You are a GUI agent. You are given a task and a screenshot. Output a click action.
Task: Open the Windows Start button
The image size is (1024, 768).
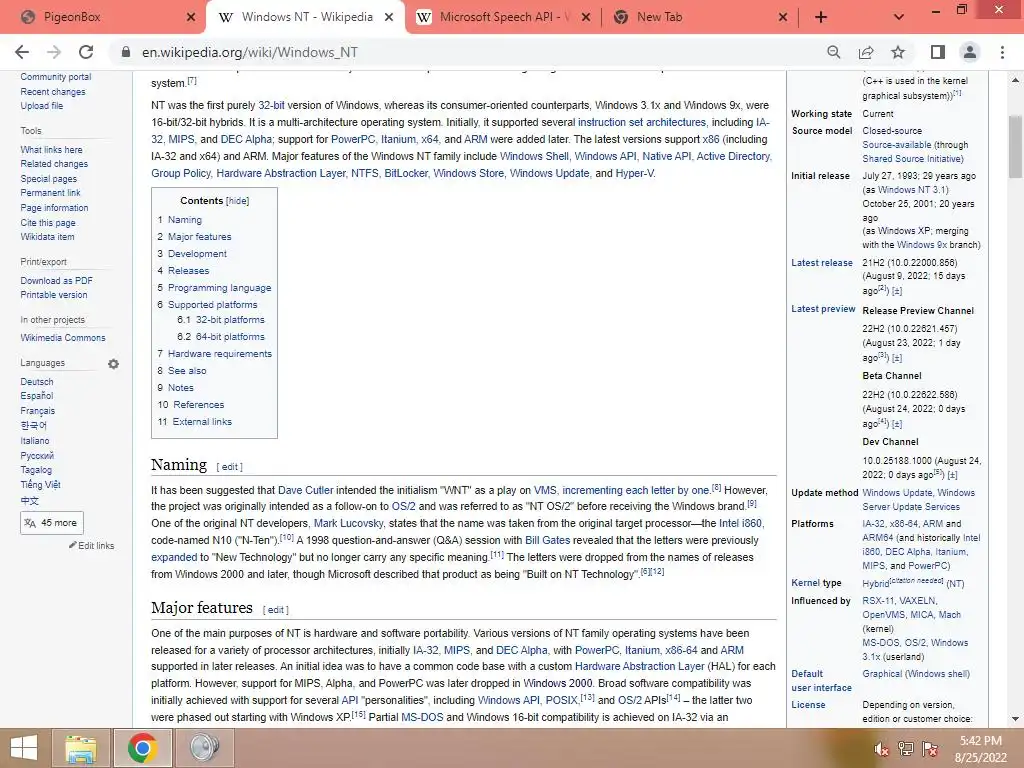(x=24, y=748)
